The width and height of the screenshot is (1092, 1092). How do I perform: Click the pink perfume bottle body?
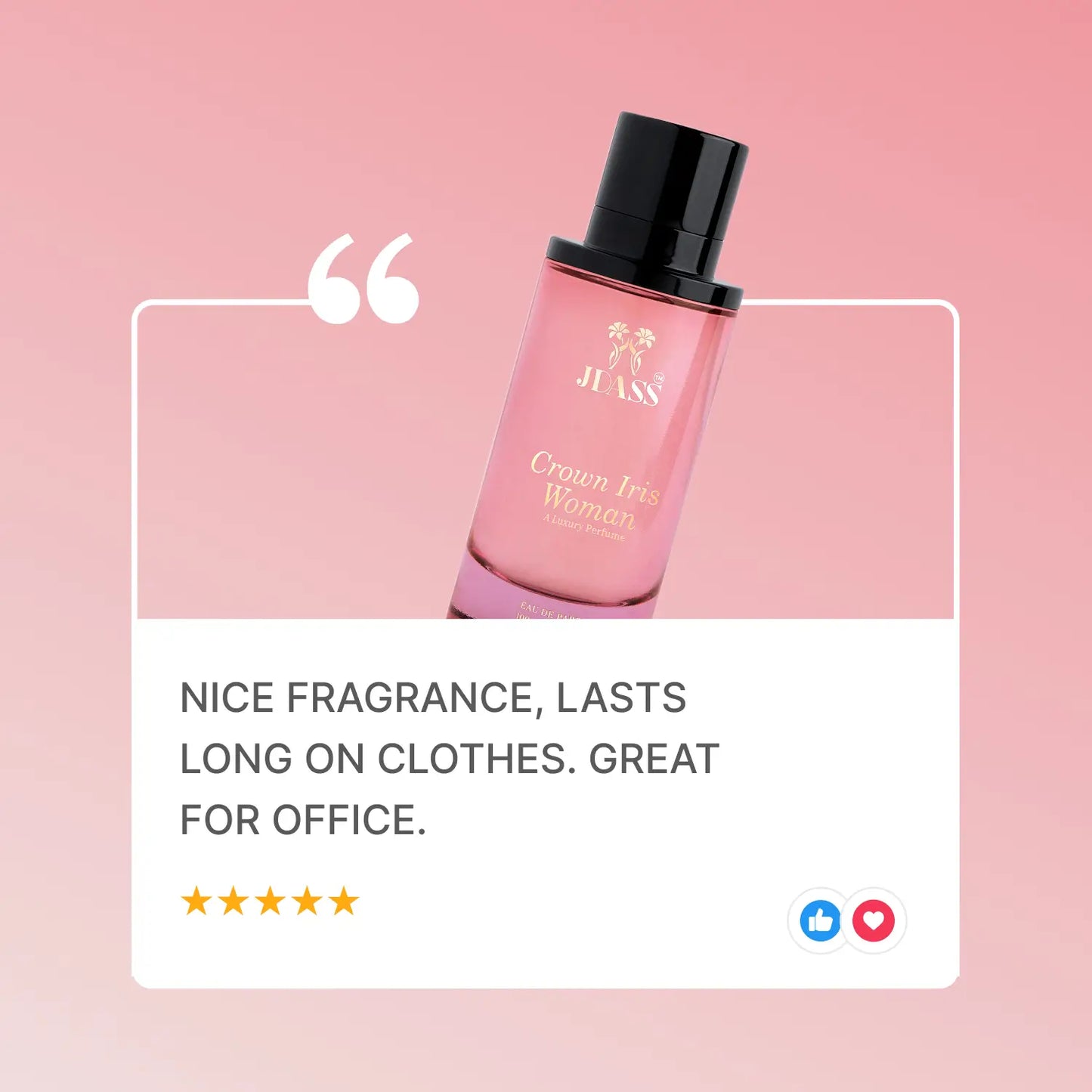tap(589, 453)
